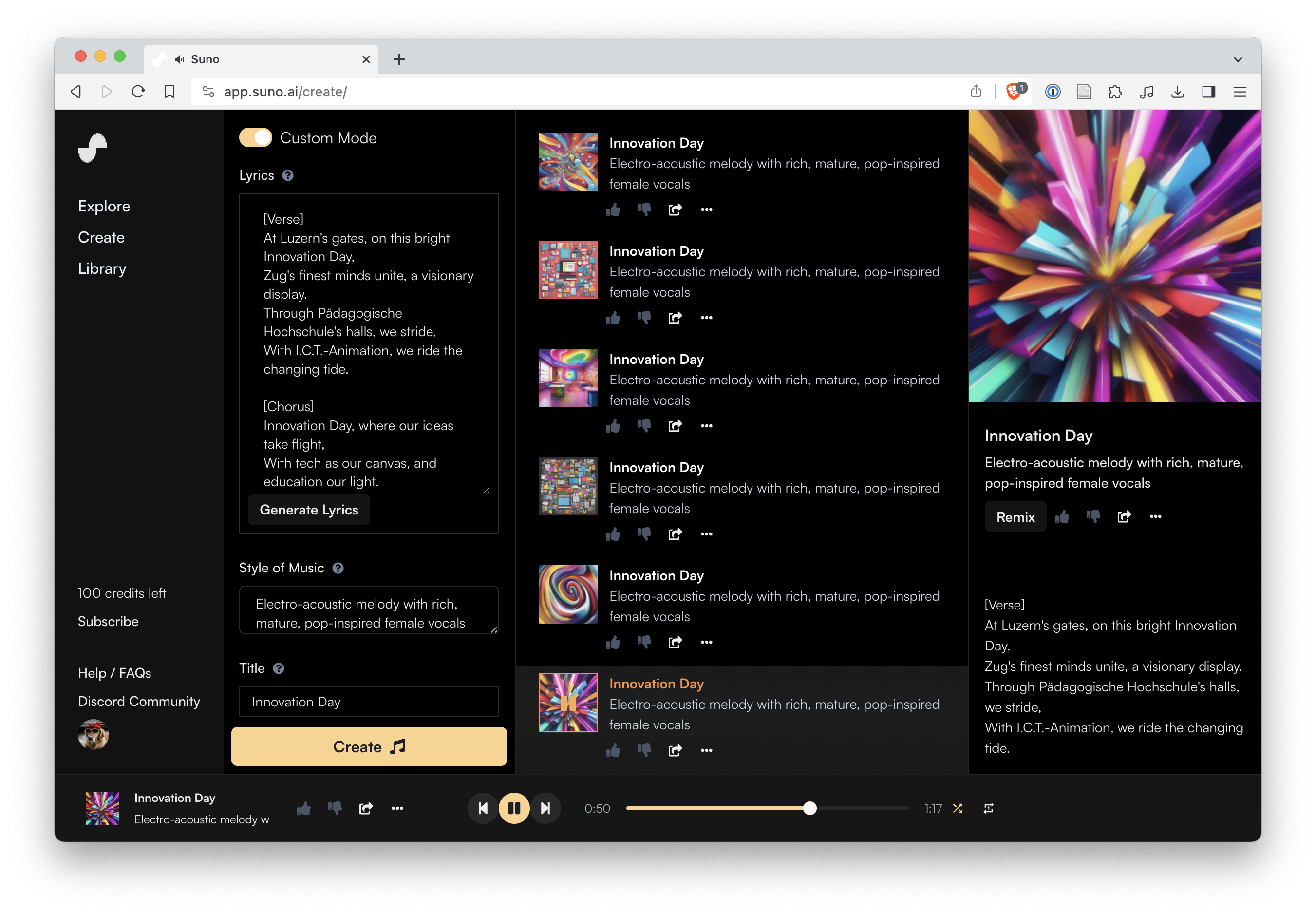Image resolution: width=1316 pixels, height=914 pixels.
Task: Open the Explore menu item
Action: (x=104, y=206)
